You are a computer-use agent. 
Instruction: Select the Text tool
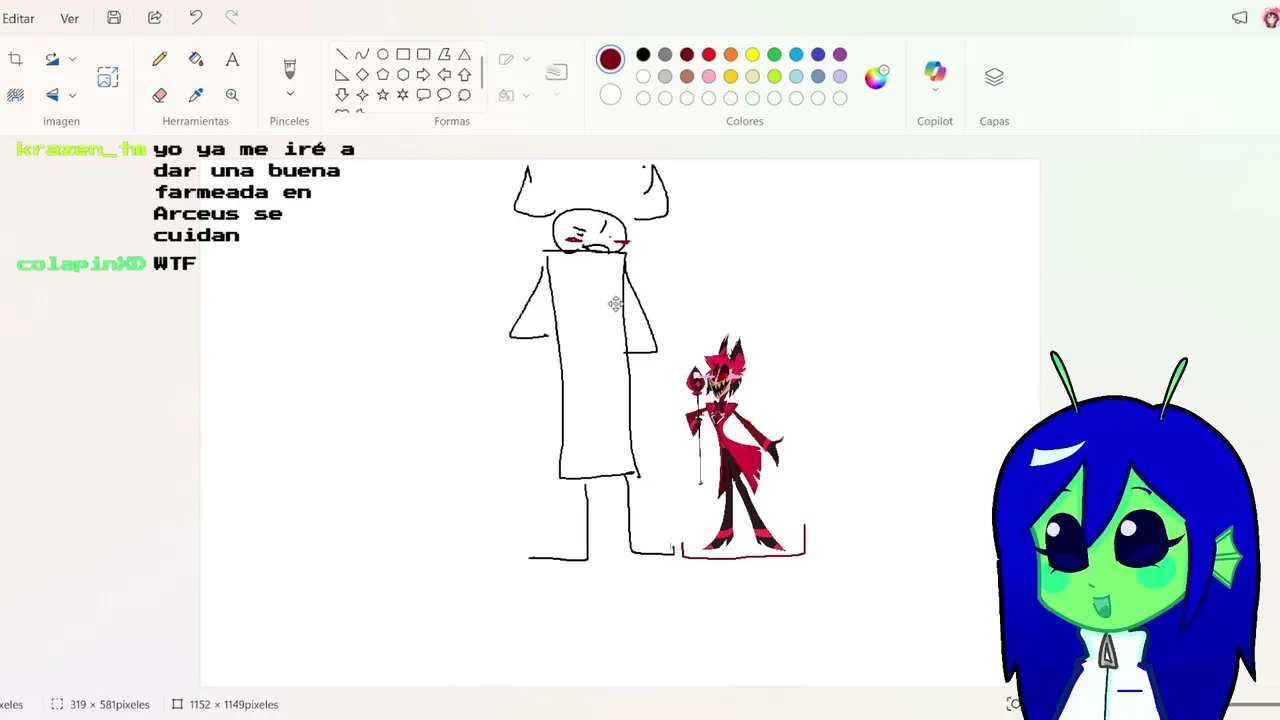[x=232, y=60]
